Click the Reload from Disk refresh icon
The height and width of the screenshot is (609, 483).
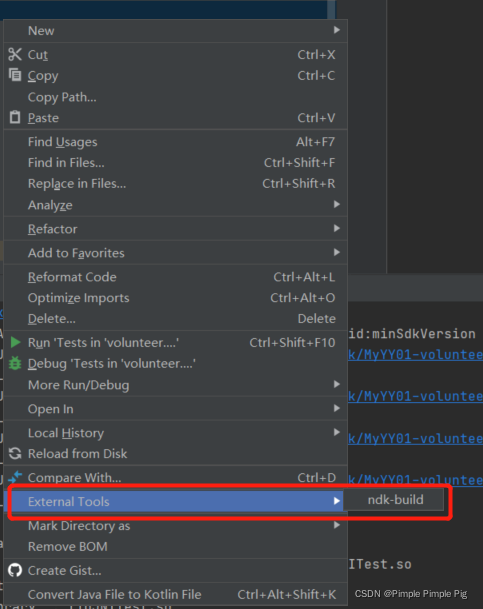coord(15,453)
